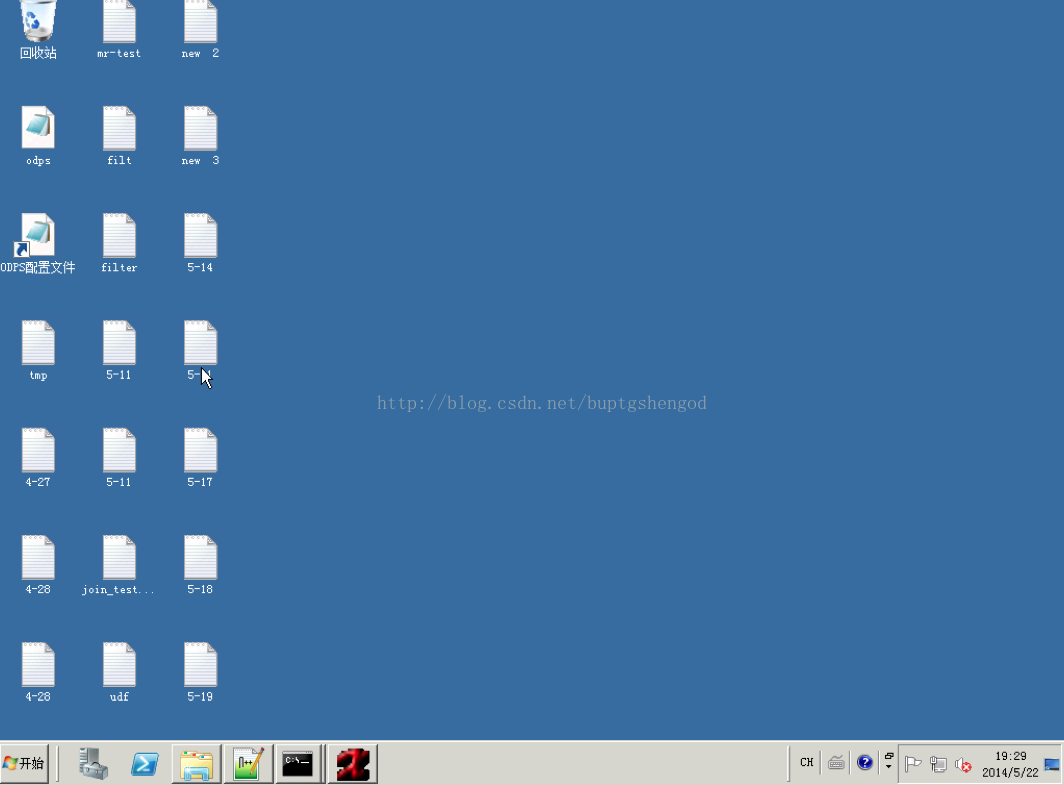Viewport: 1064px width, 785px height.
Task: Select the ODPS配置文件 shortcut icon
Action: click(38, 243)
